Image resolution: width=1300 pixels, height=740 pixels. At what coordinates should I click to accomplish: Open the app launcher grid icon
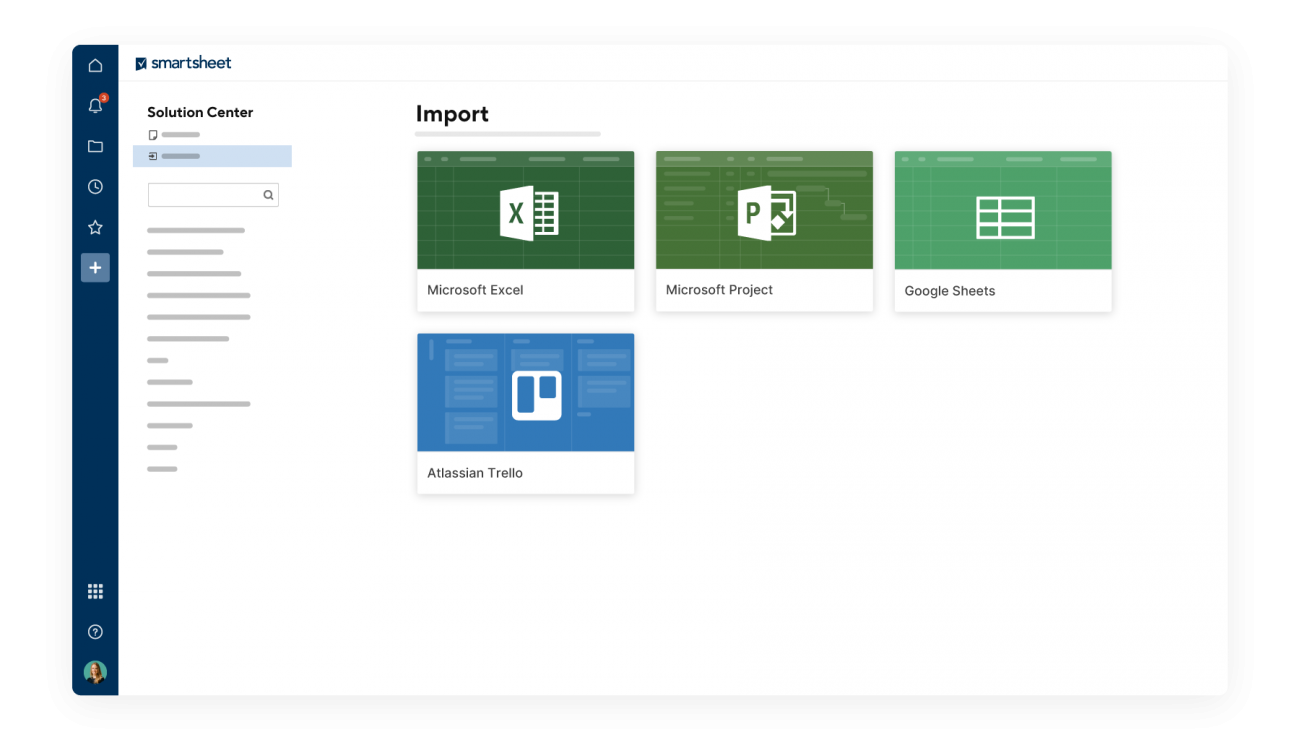pos(95,591)
